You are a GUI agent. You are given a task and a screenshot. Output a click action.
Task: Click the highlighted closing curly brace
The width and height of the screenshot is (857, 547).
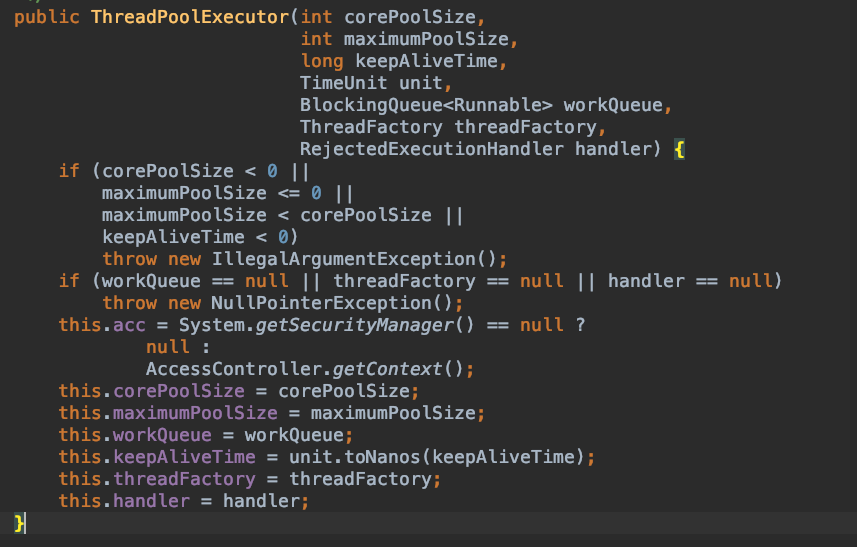pyautogui.click(x=20, y=523)
